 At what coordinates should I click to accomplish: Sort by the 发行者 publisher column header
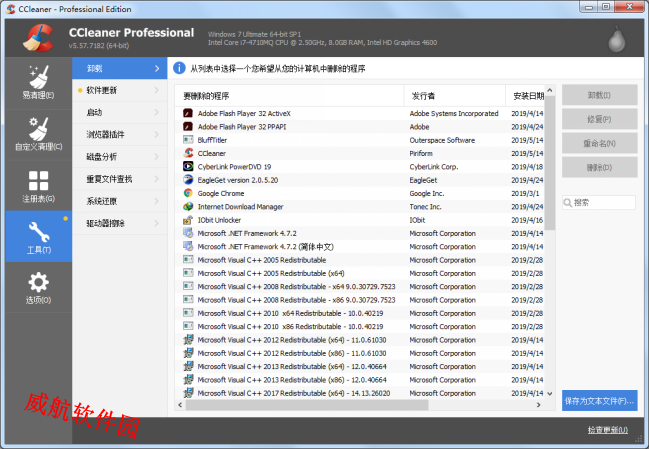tap(454, 96)
